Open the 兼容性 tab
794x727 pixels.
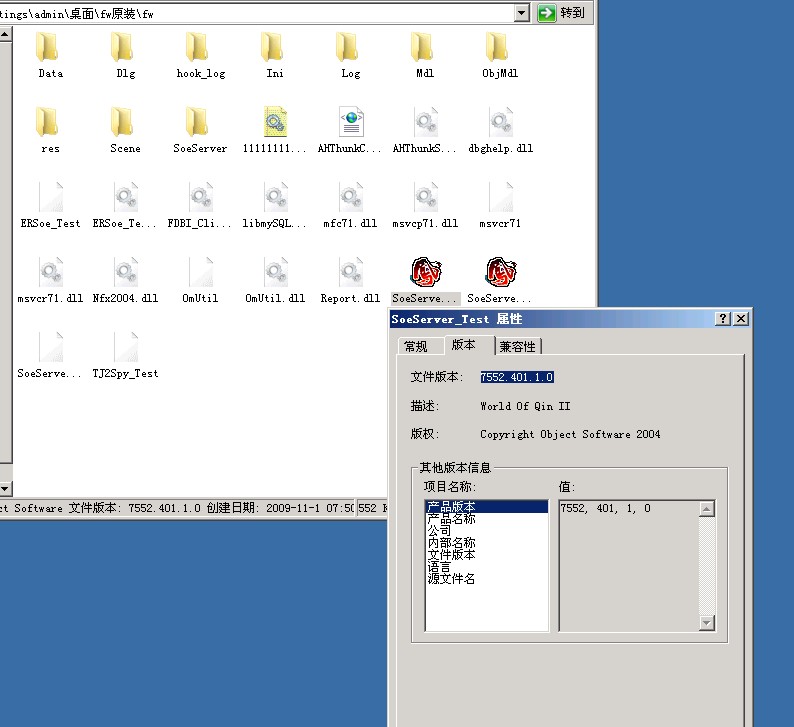[518, 347]
